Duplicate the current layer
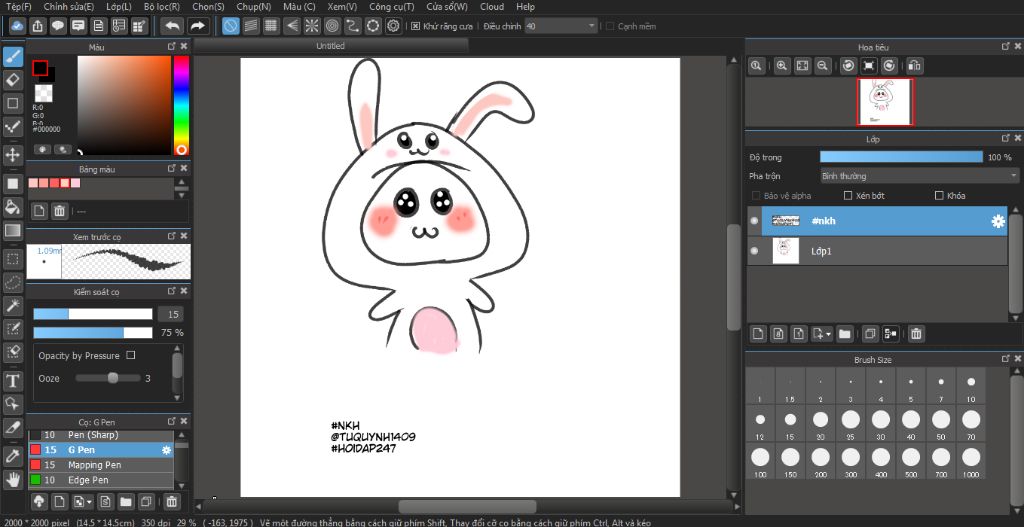This screenshot has width=1024, height=527. click(x=870, y=334)
